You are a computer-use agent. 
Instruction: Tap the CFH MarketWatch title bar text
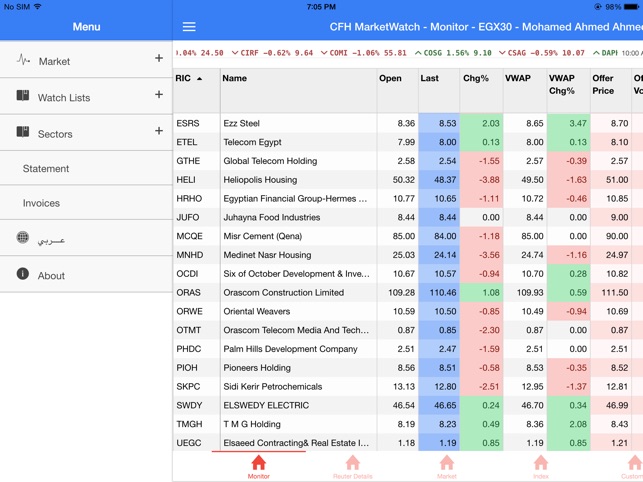coord(486,27)
